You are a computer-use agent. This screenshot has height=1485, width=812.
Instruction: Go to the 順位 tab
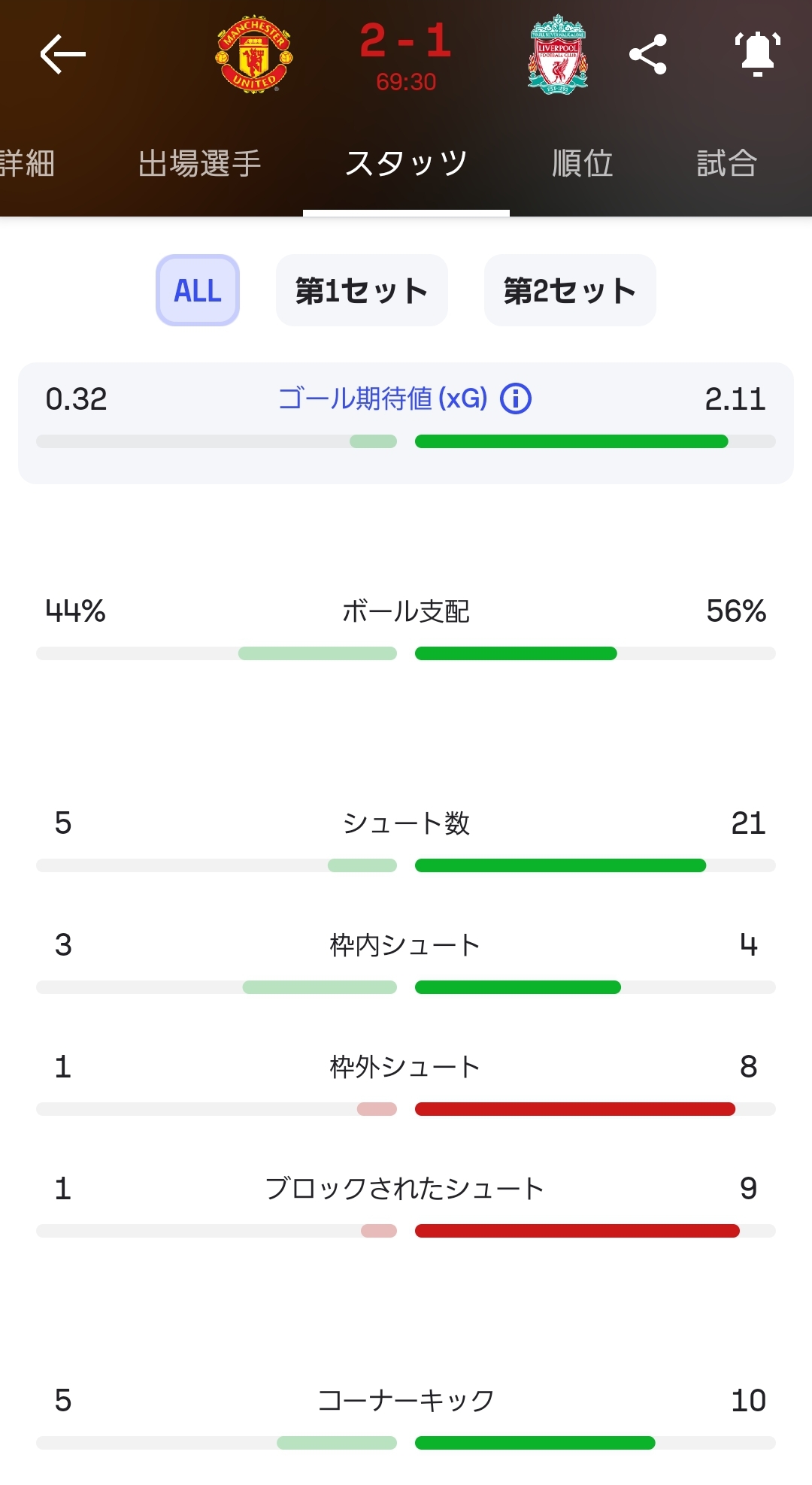[x=583, y=163]
